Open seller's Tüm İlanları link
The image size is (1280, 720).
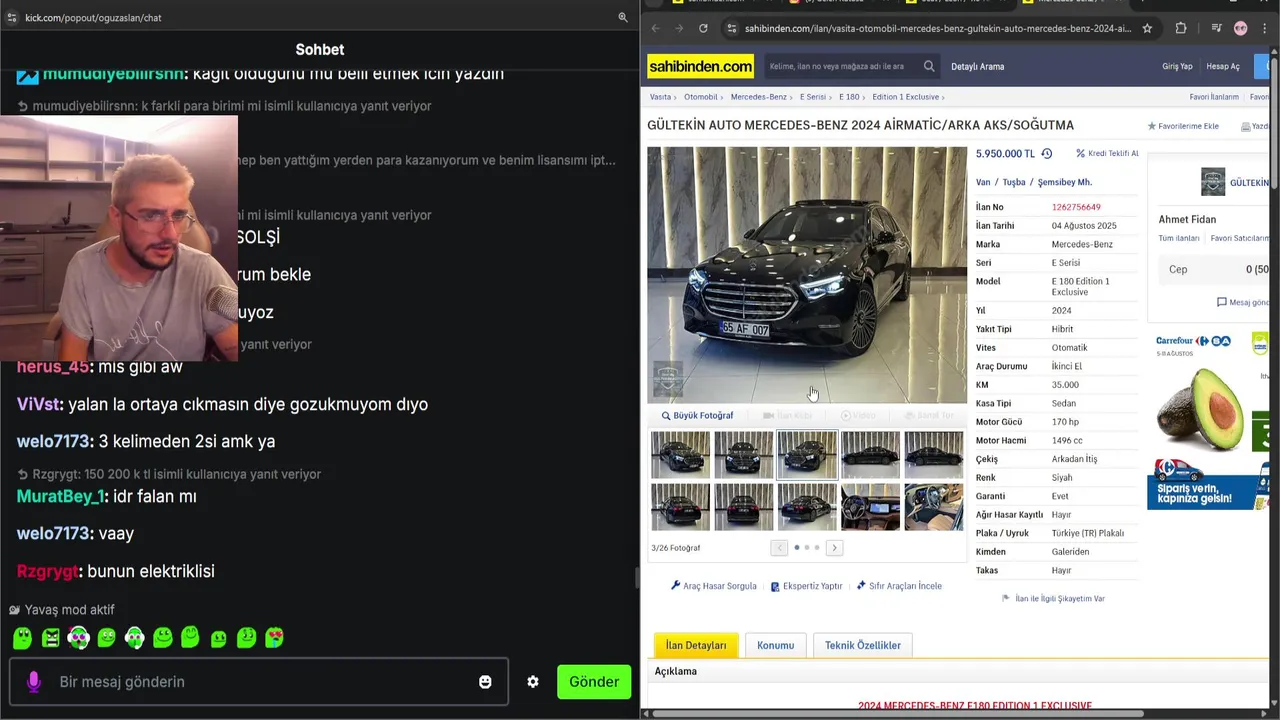[x=1178, y=238]
